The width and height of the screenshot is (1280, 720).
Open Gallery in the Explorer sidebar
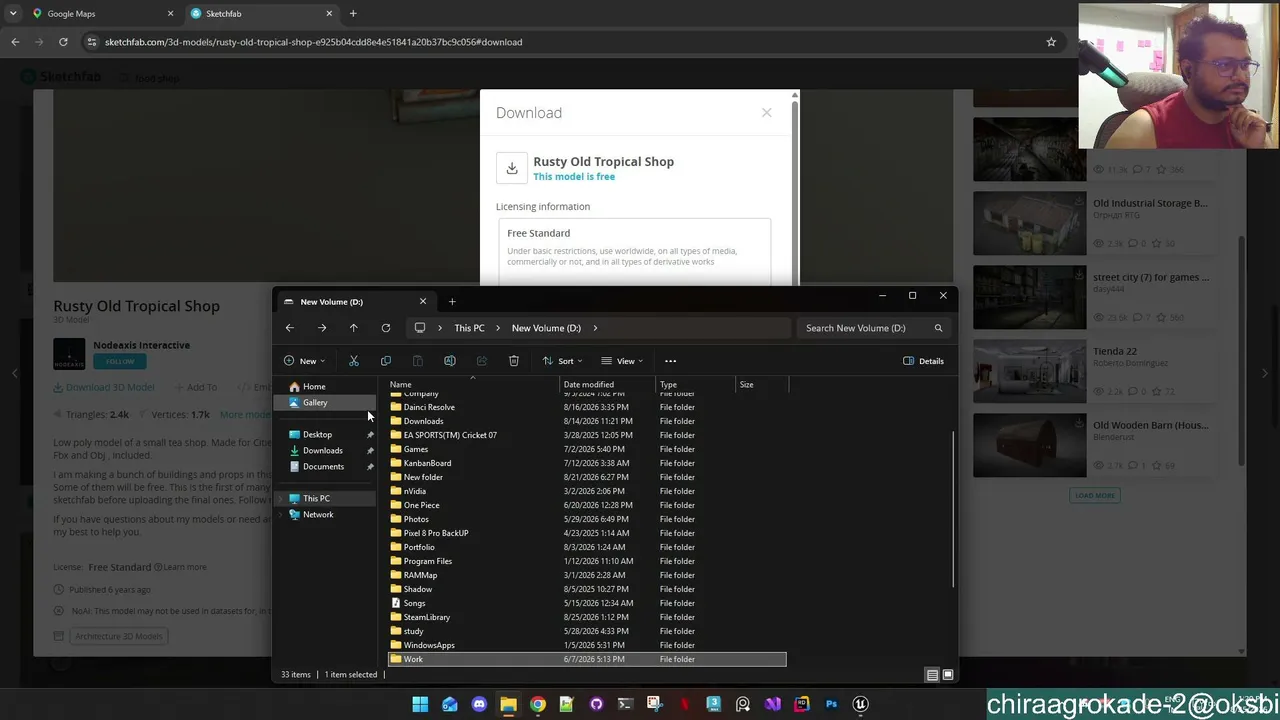315,402
